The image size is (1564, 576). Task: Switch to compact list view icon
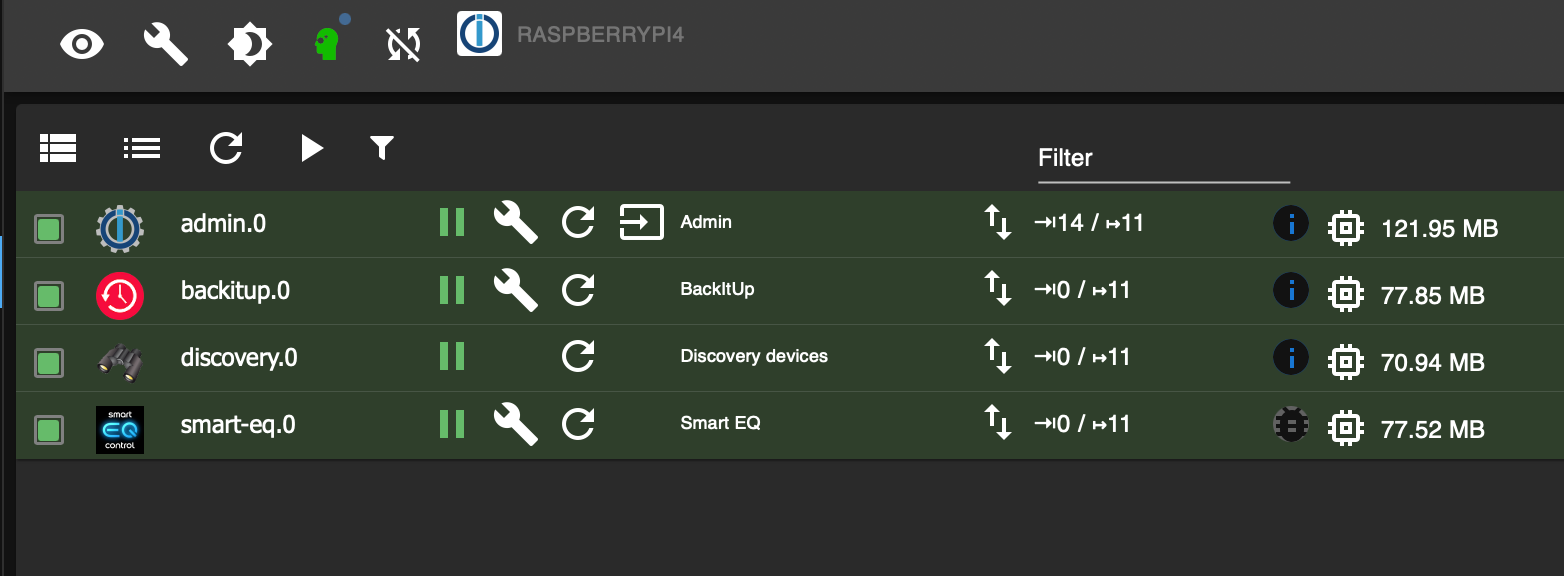click(142, 148)
